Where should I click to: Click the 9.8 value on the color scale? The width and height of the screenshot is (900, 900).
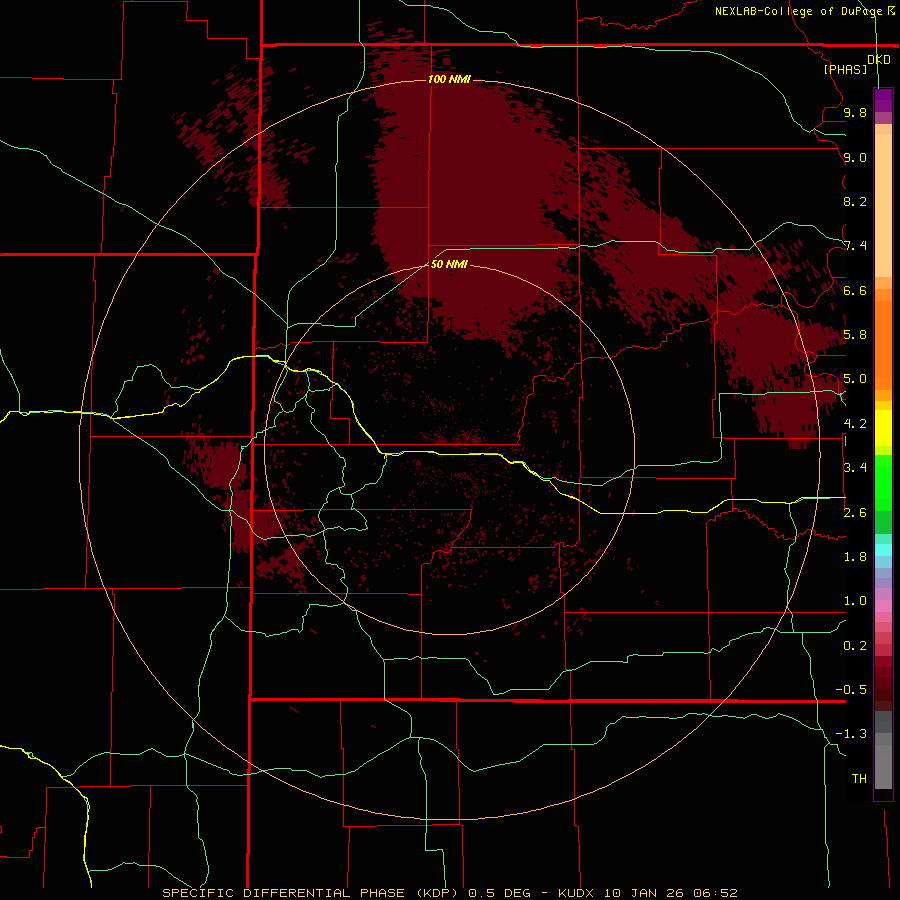coord(855,113)
